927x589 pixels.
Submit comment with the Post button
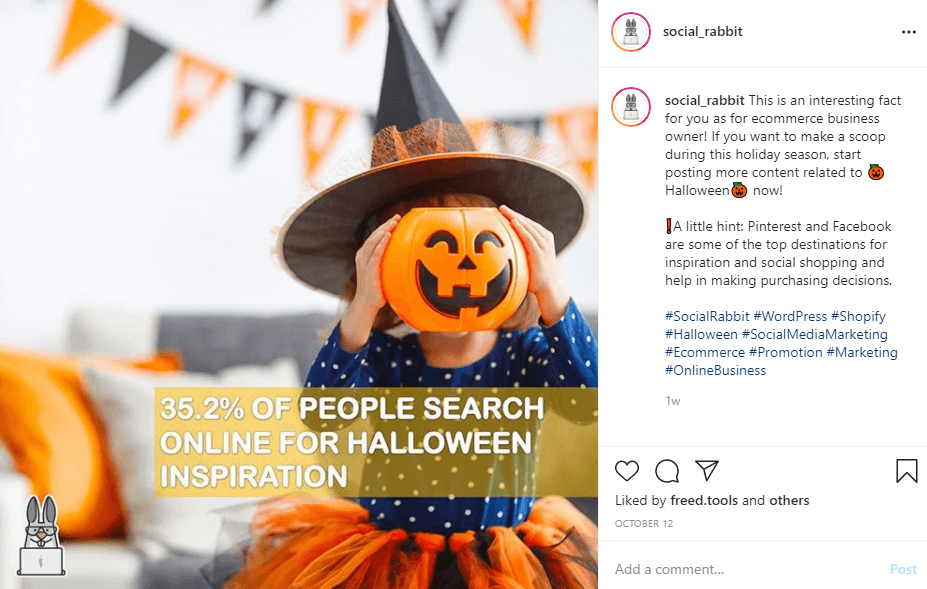[903, 569]
